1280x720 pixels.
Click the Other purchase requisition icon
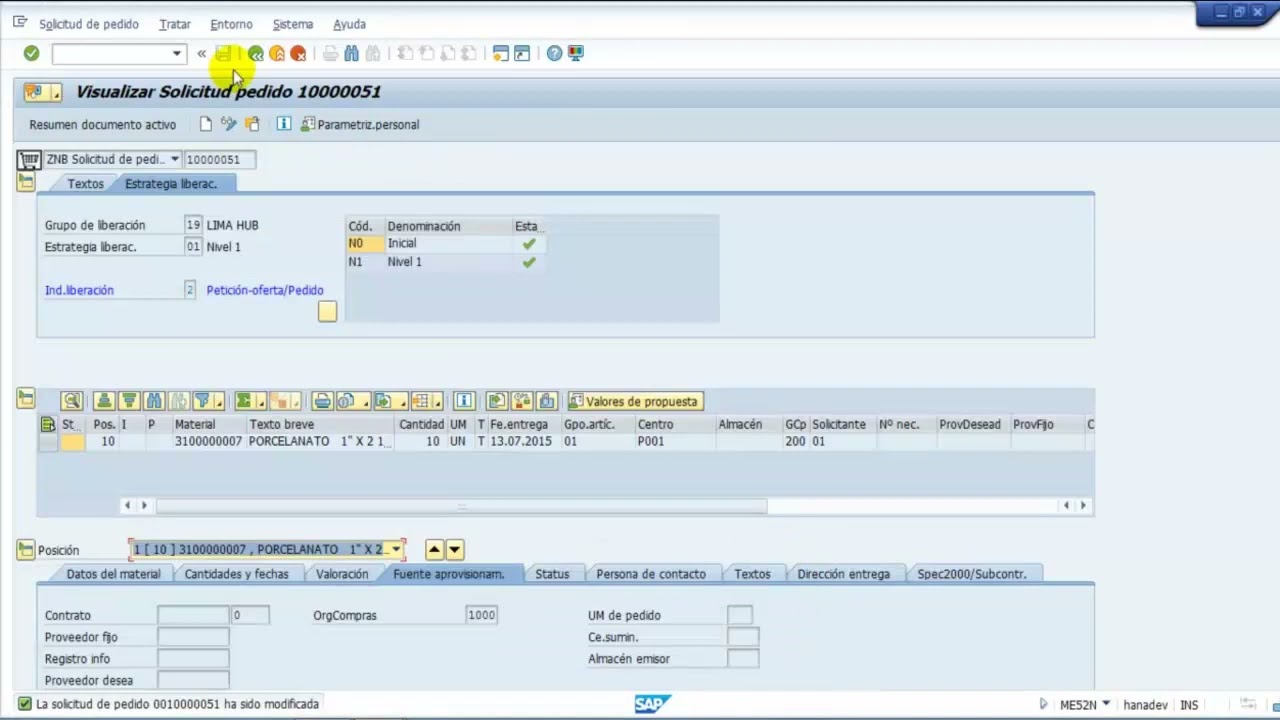pyautogui.click(x=252, y=124)
